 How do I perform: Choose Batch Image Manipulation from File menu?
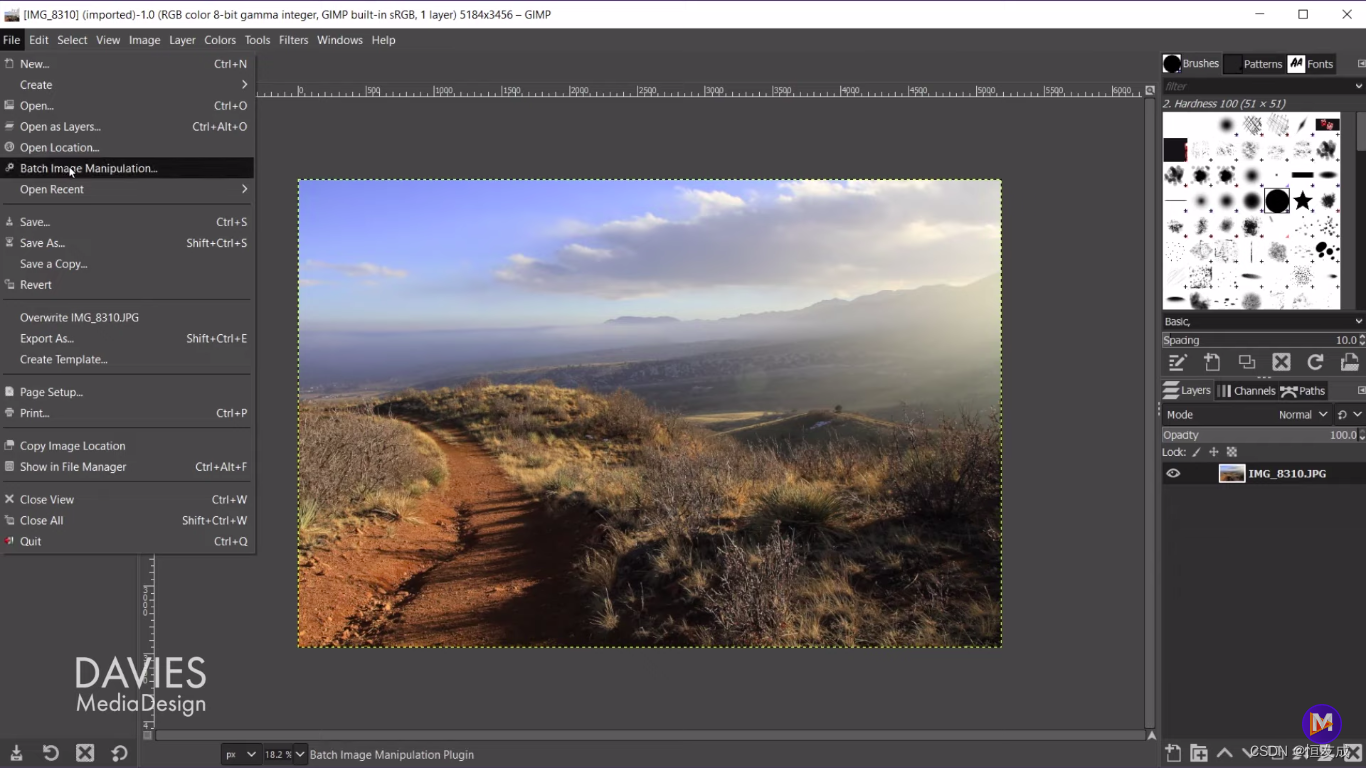click(128, 168)
